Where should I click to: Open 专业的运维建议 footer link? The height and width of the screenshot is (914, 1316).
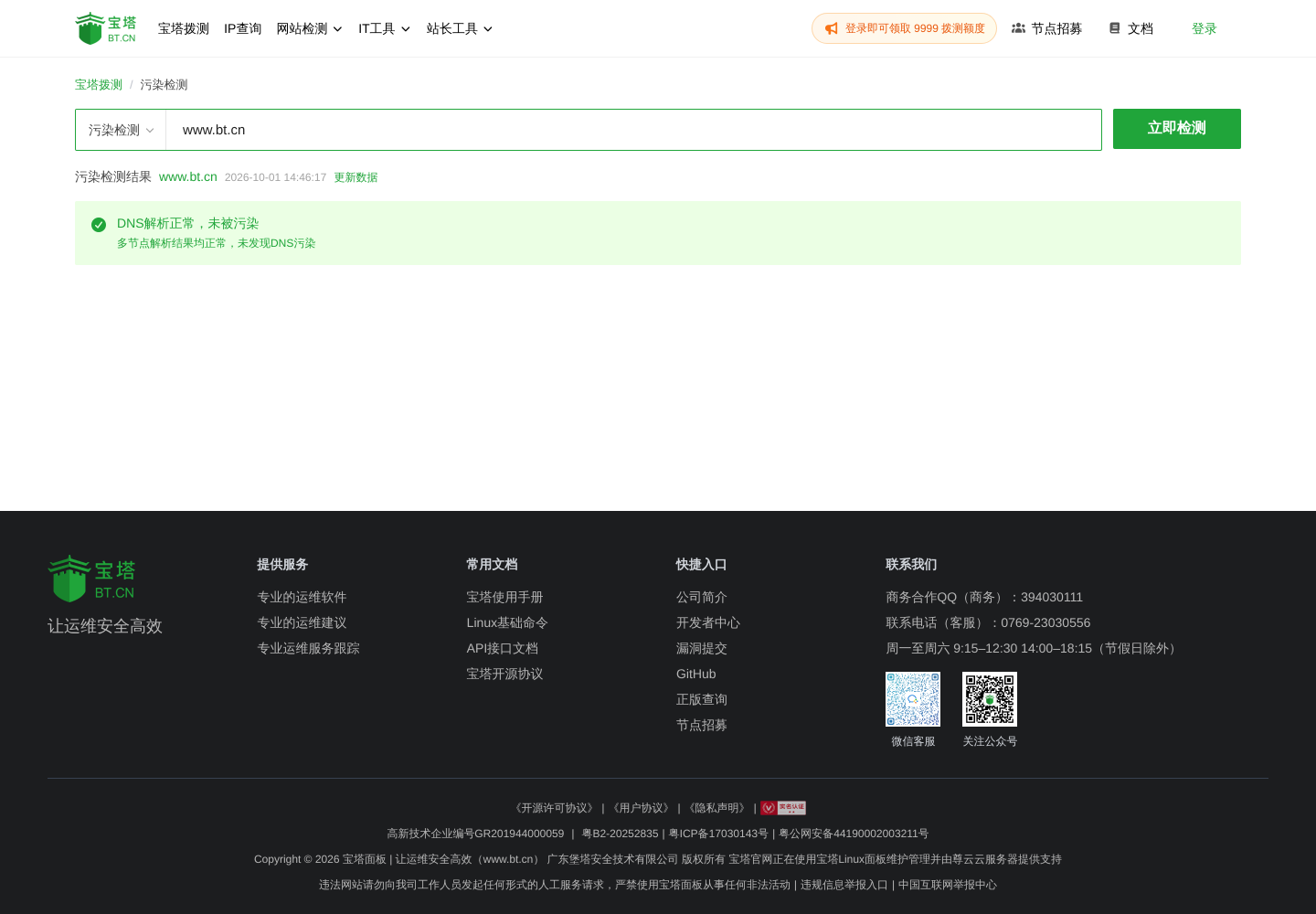click(302, 622)
